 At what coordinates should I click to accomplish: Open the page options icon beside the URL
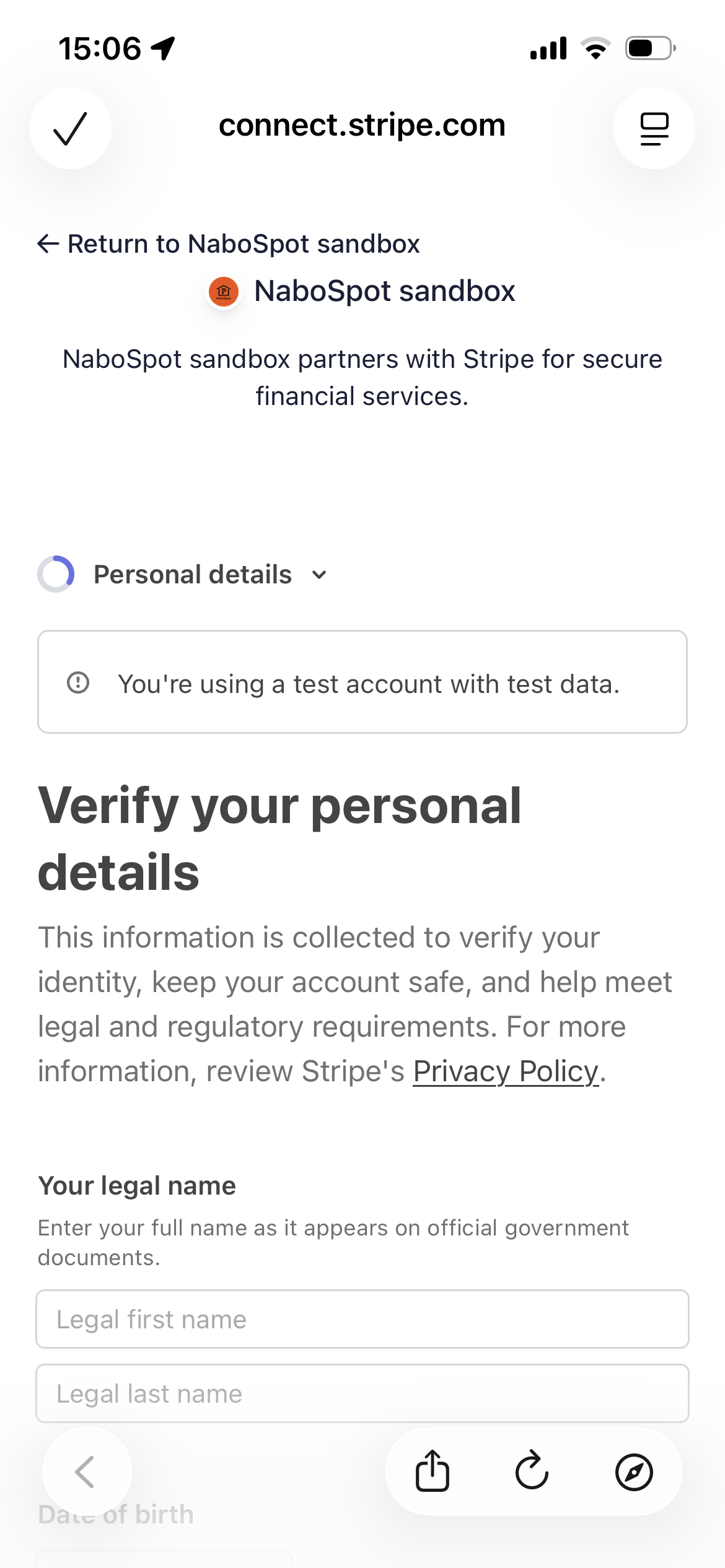[654, 128]
